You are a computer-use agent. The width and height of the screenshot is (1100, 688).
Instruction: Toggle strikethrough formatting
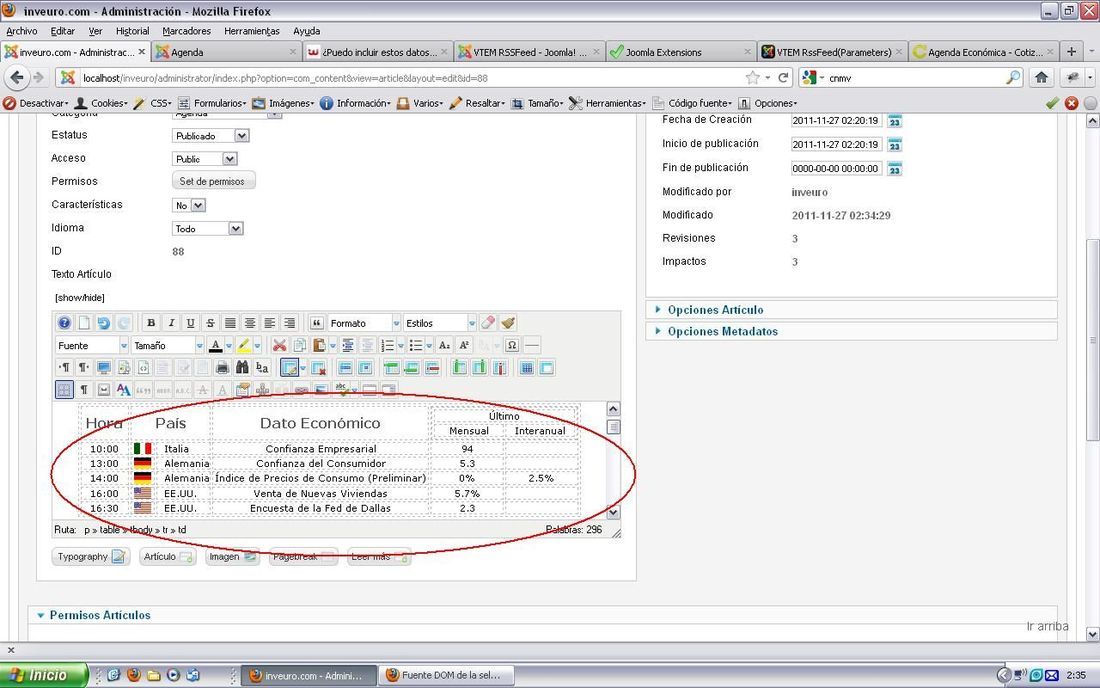pyautogui.click(x=210, y=323)
